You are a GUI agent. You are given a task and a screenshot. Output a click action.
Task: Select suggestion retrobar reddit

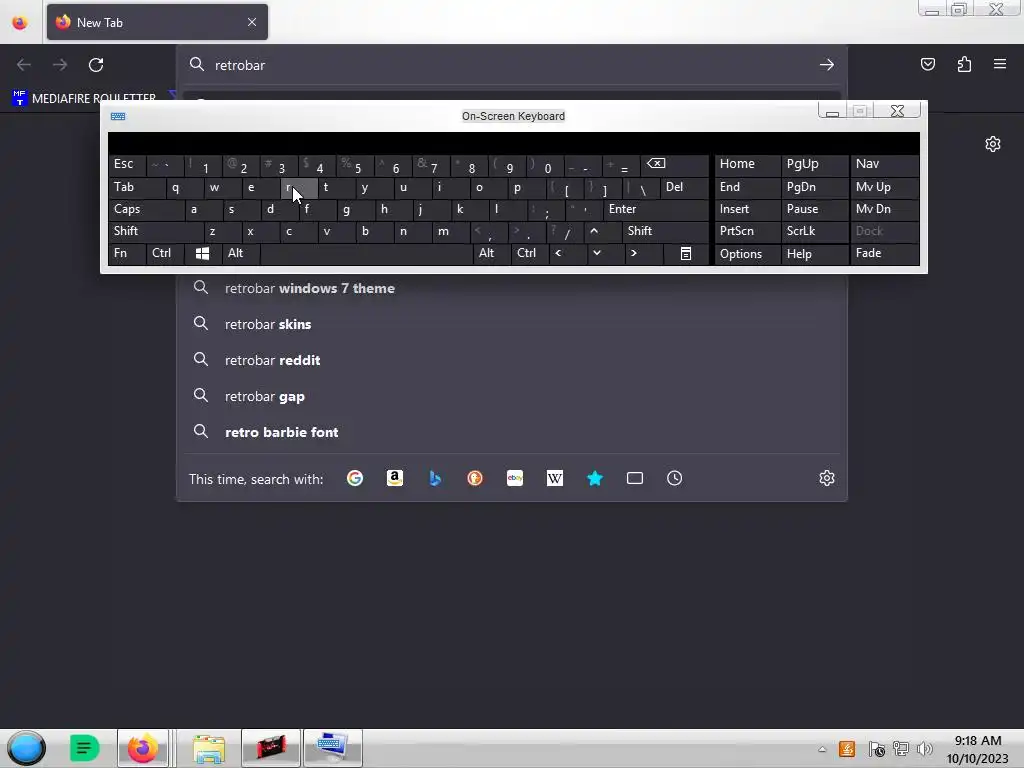(x=512, y=360)
